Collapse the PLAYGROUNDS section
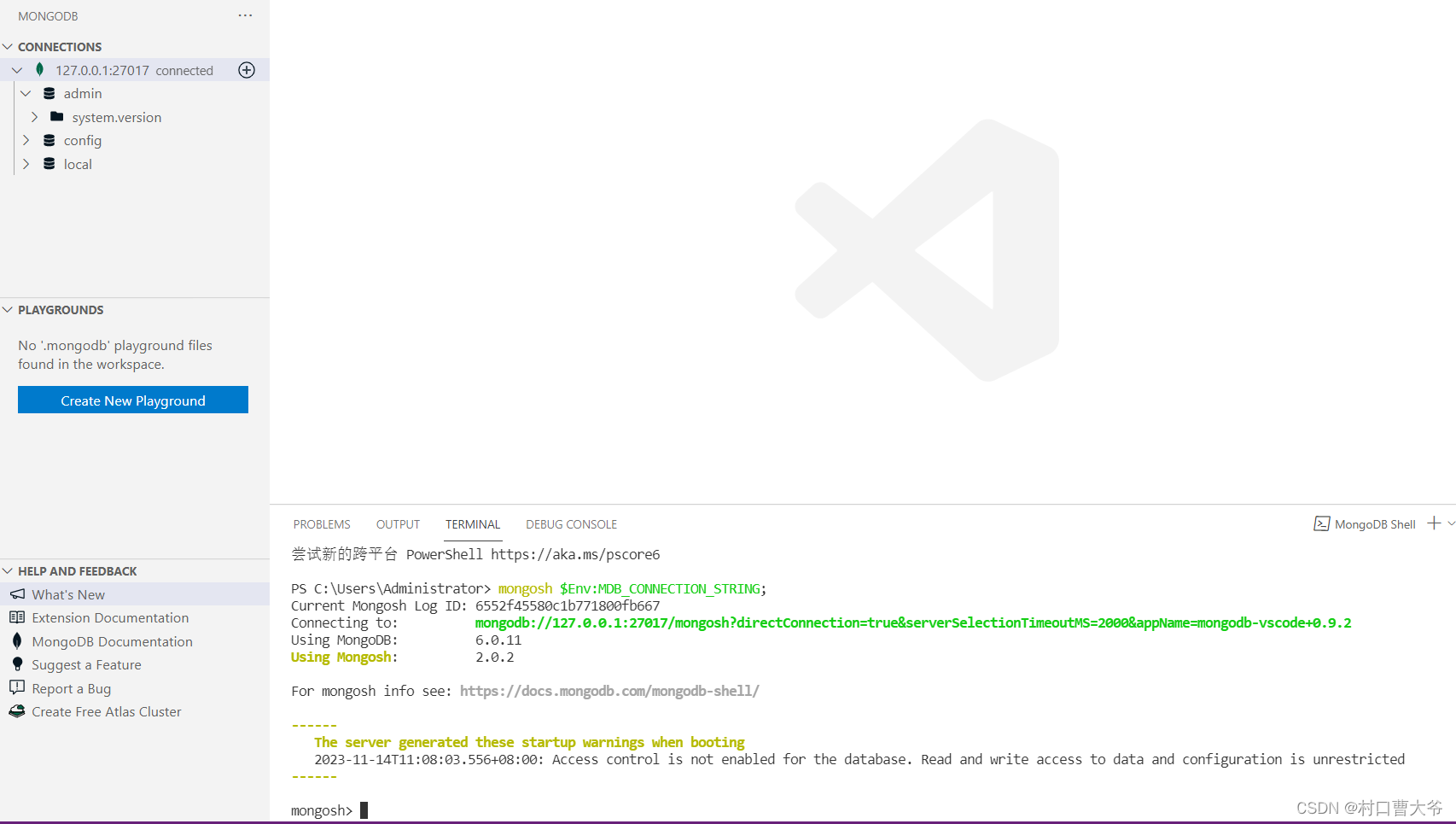The height and width of the screenshot is (824, 1456). [x=9, y=309]
